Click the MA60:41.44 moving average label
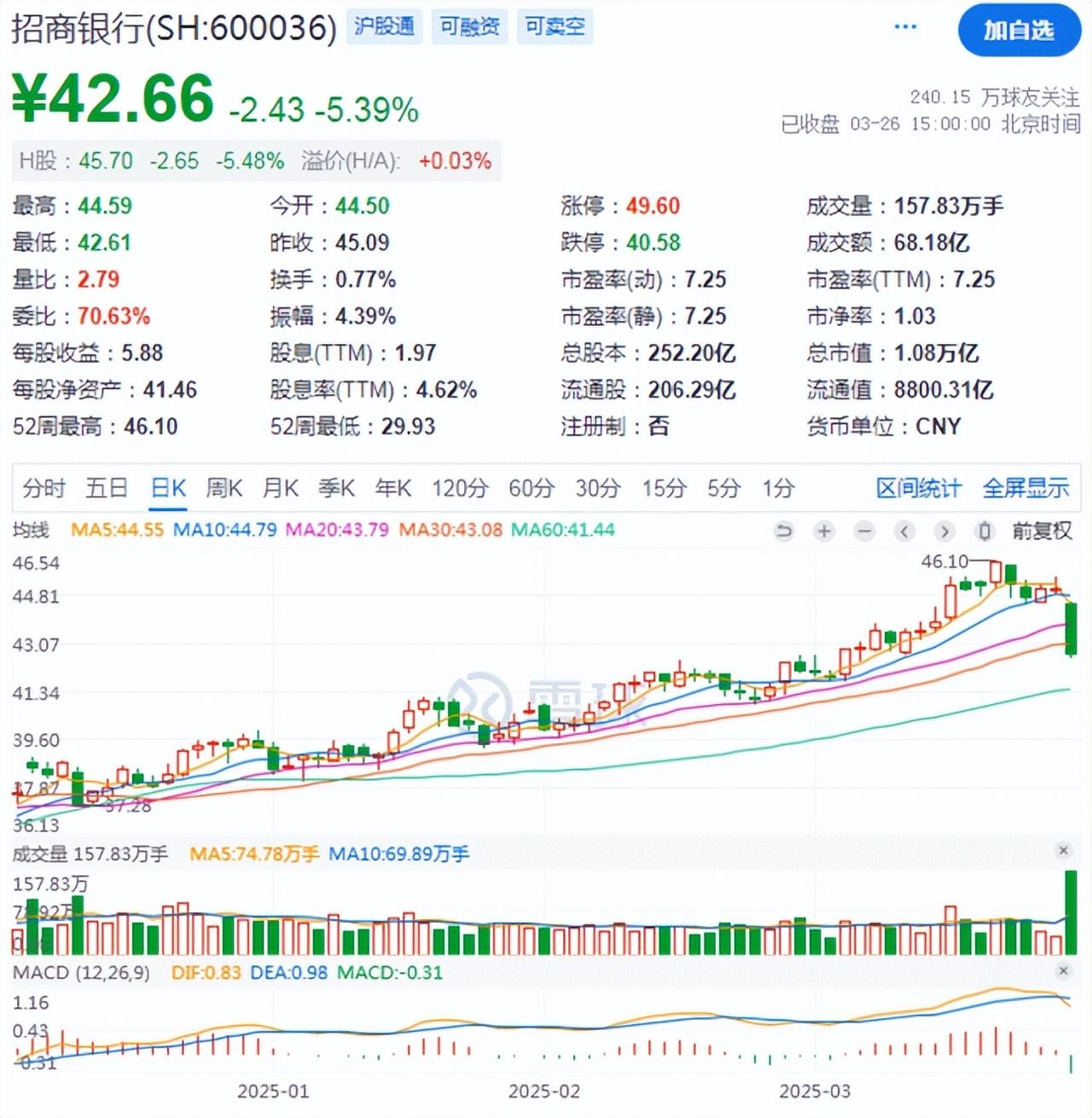Viewport: 1092px width, 1118px height. click(x=563, y=530)
